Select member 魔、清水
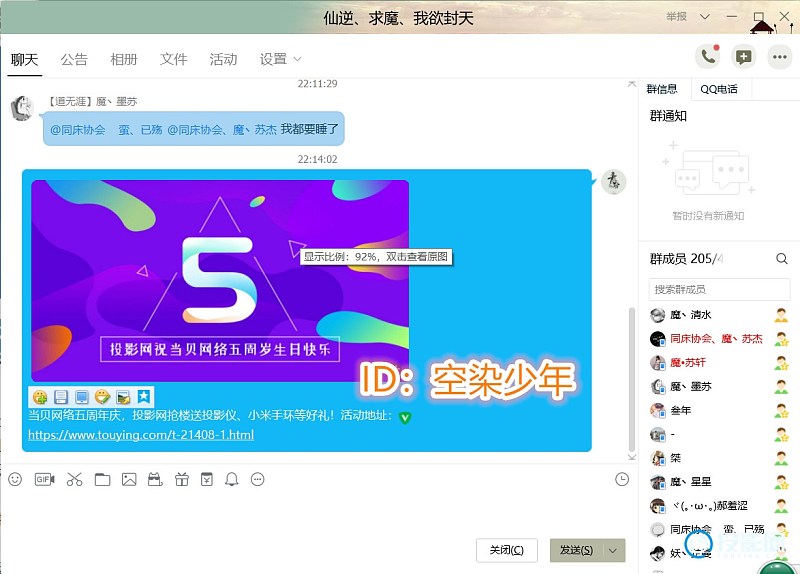The image size is (800, 574). 719,315
